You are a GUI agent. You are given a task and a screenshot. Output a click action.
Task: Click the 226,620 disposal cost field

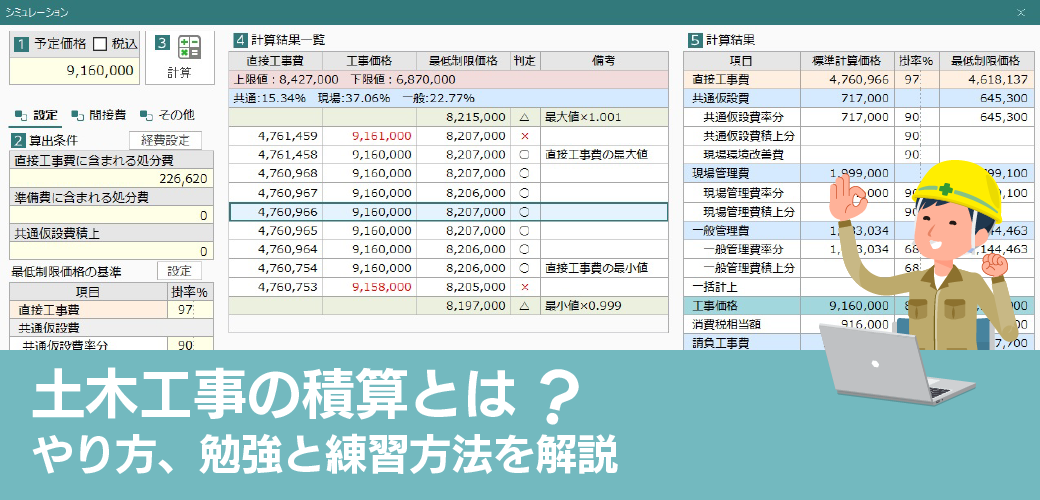111,179
